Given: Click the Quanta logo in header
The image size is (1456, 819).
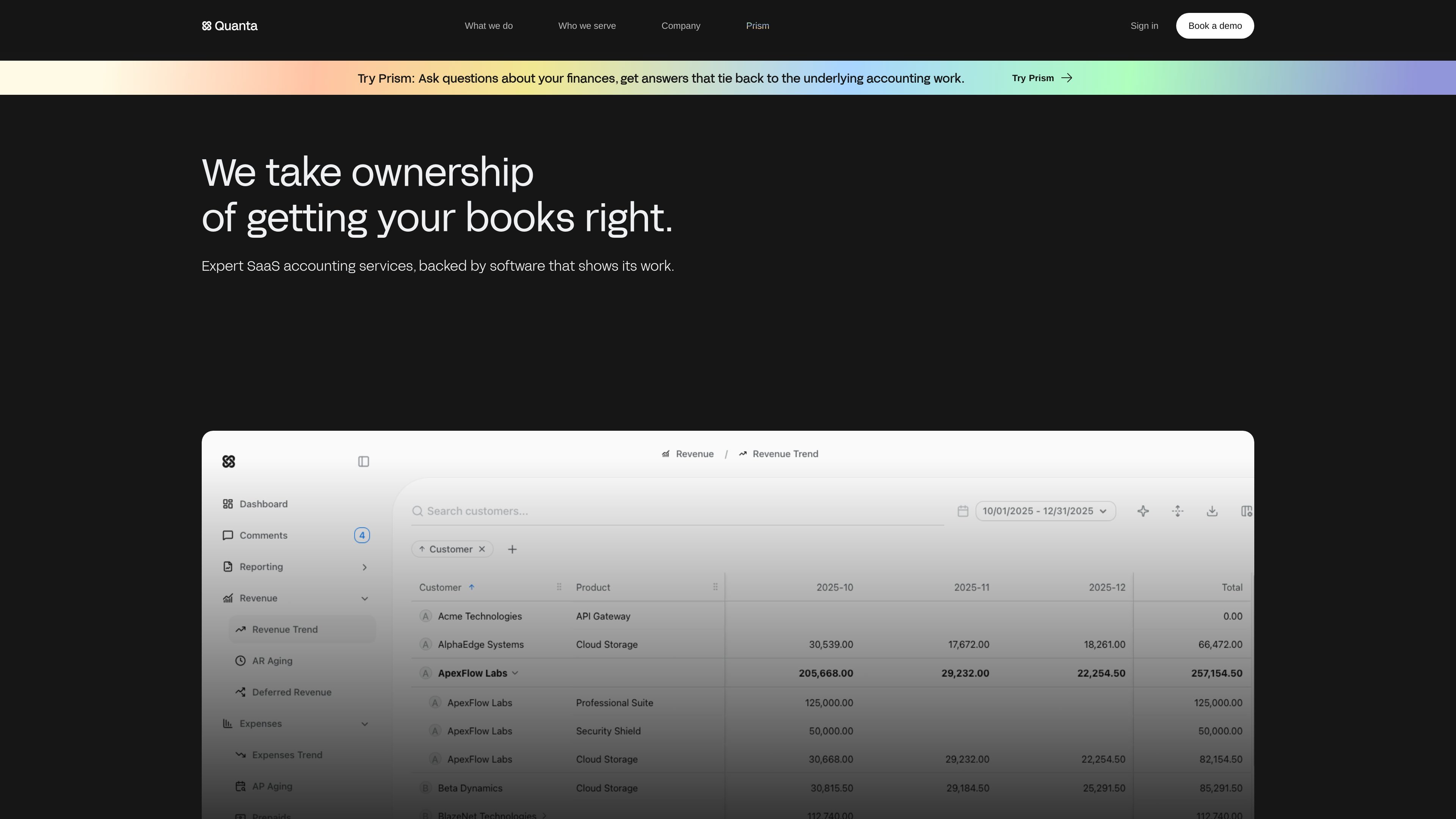Looking at the screenshot, I should click(x=229, y=26).
